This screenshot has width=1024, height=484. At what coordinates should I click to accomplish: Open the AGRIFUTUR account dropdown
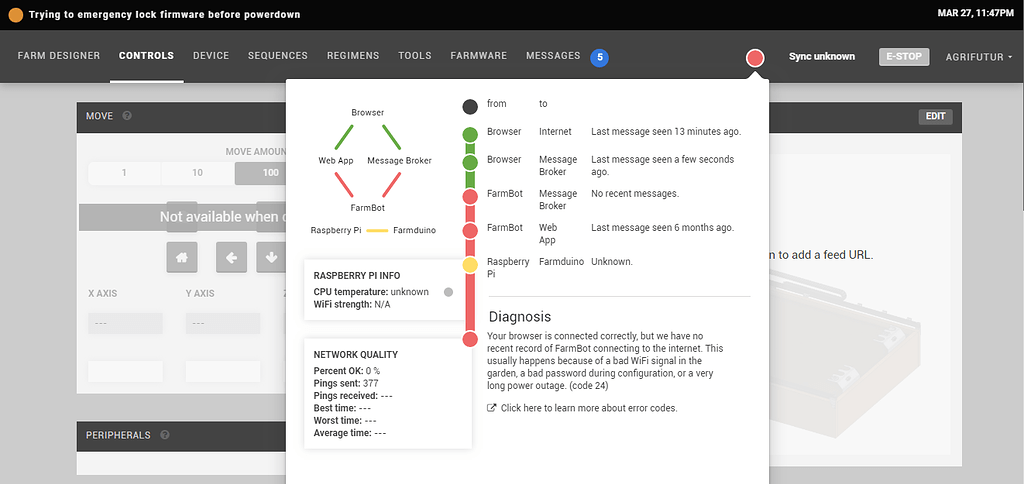[x=979, y=57]
